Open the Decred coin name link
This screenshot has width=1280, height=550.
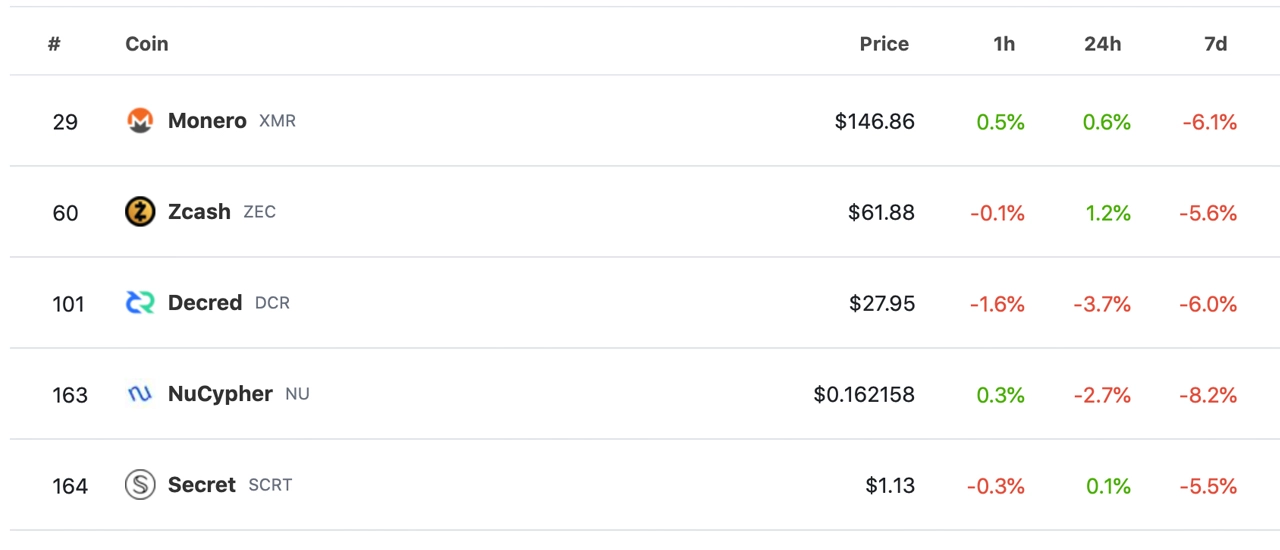[x=205, y=303]
